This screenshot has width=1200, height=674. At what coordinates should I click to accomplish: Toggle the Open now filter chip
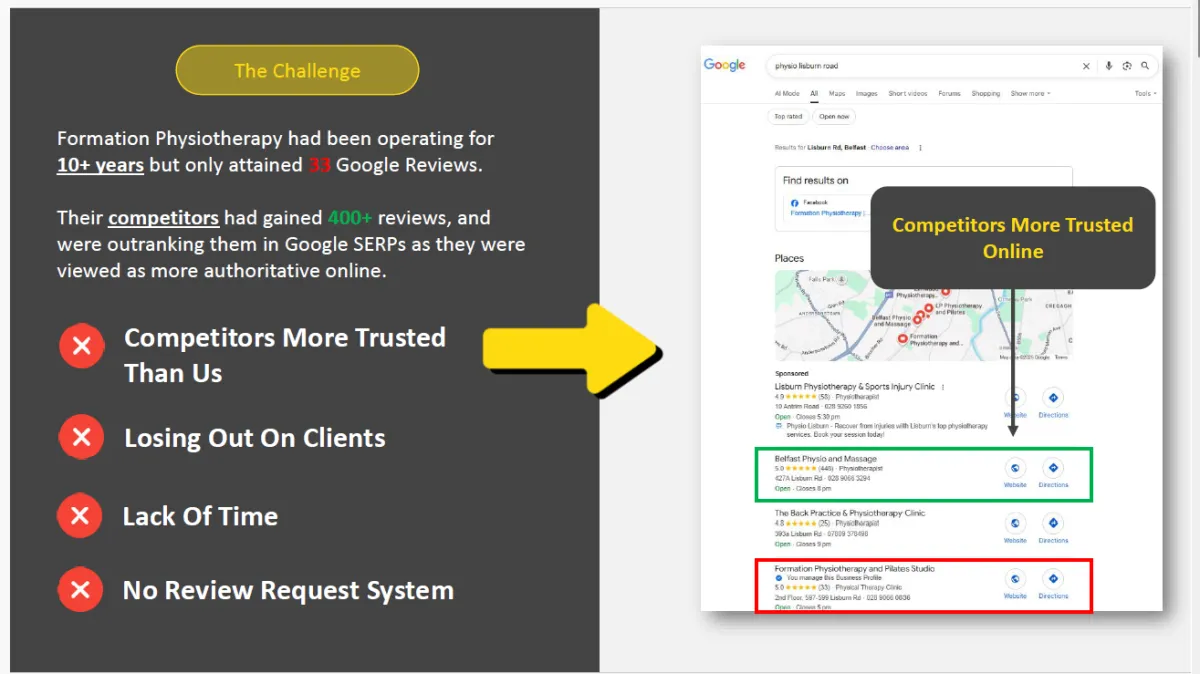[834, 117]
